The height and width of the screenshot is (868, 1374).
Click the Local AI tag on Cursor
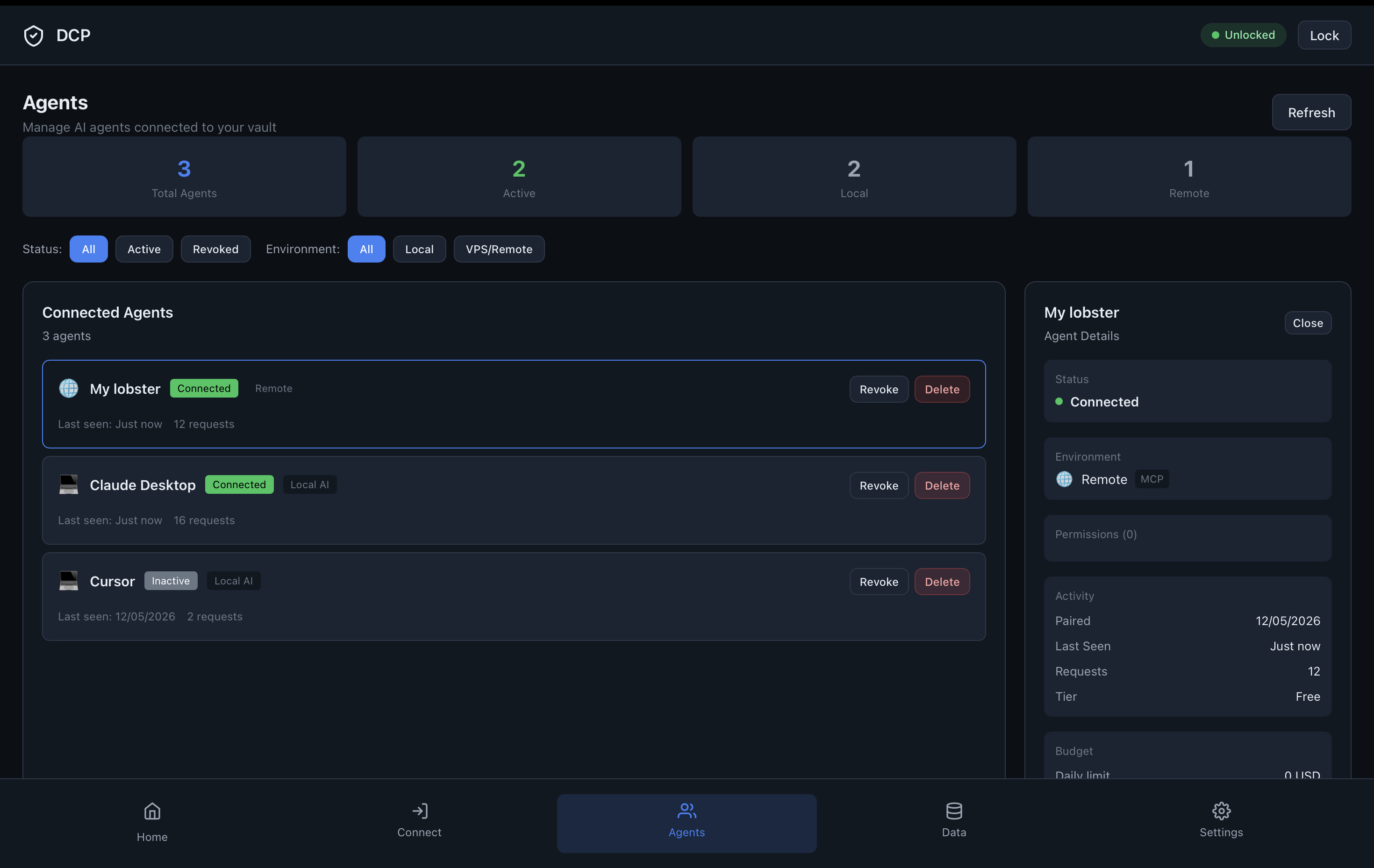pos(233,581)
